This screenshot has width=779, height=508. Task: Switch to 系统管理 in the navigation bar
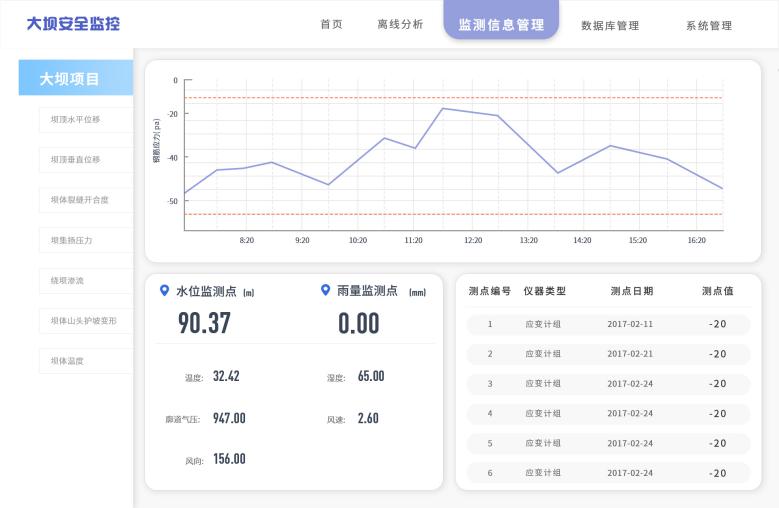pyautogui.click(x=709, y=26)
